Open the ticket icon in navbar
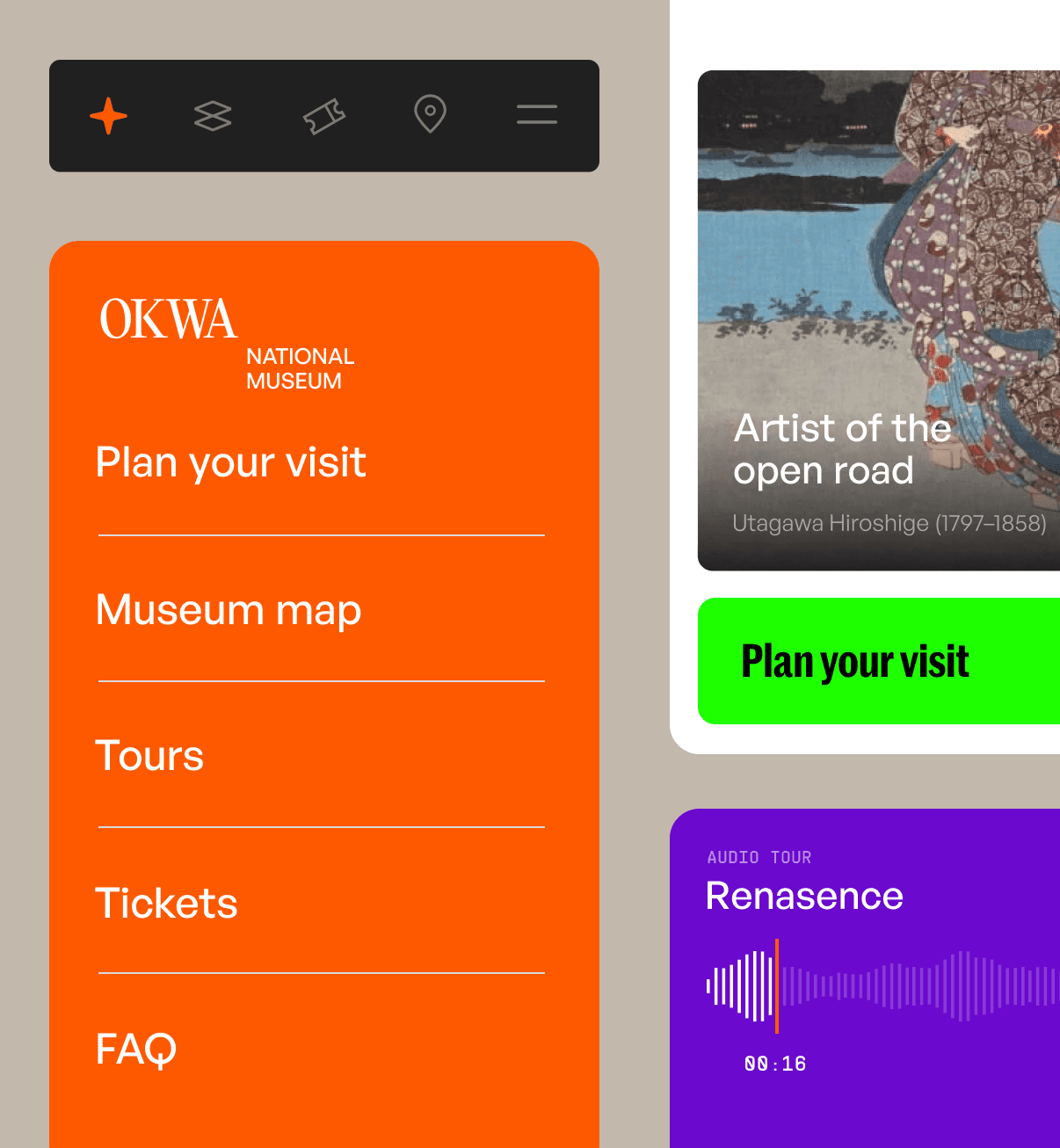This screenshot has width=1060, height=1148. pyautogui.click(x=324, y=116)
